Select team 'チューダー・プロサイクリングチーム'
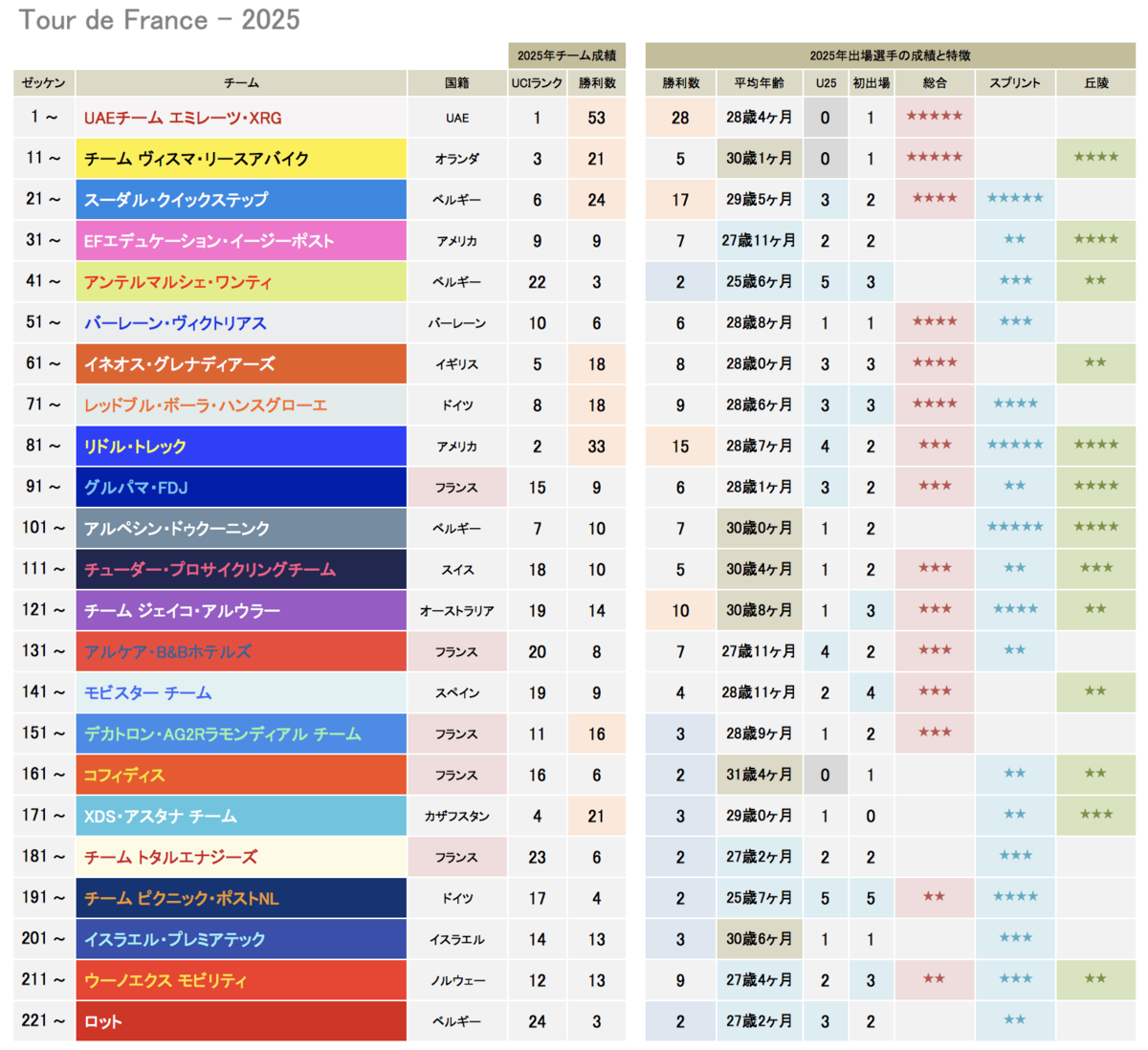 [x=241, y=570]
